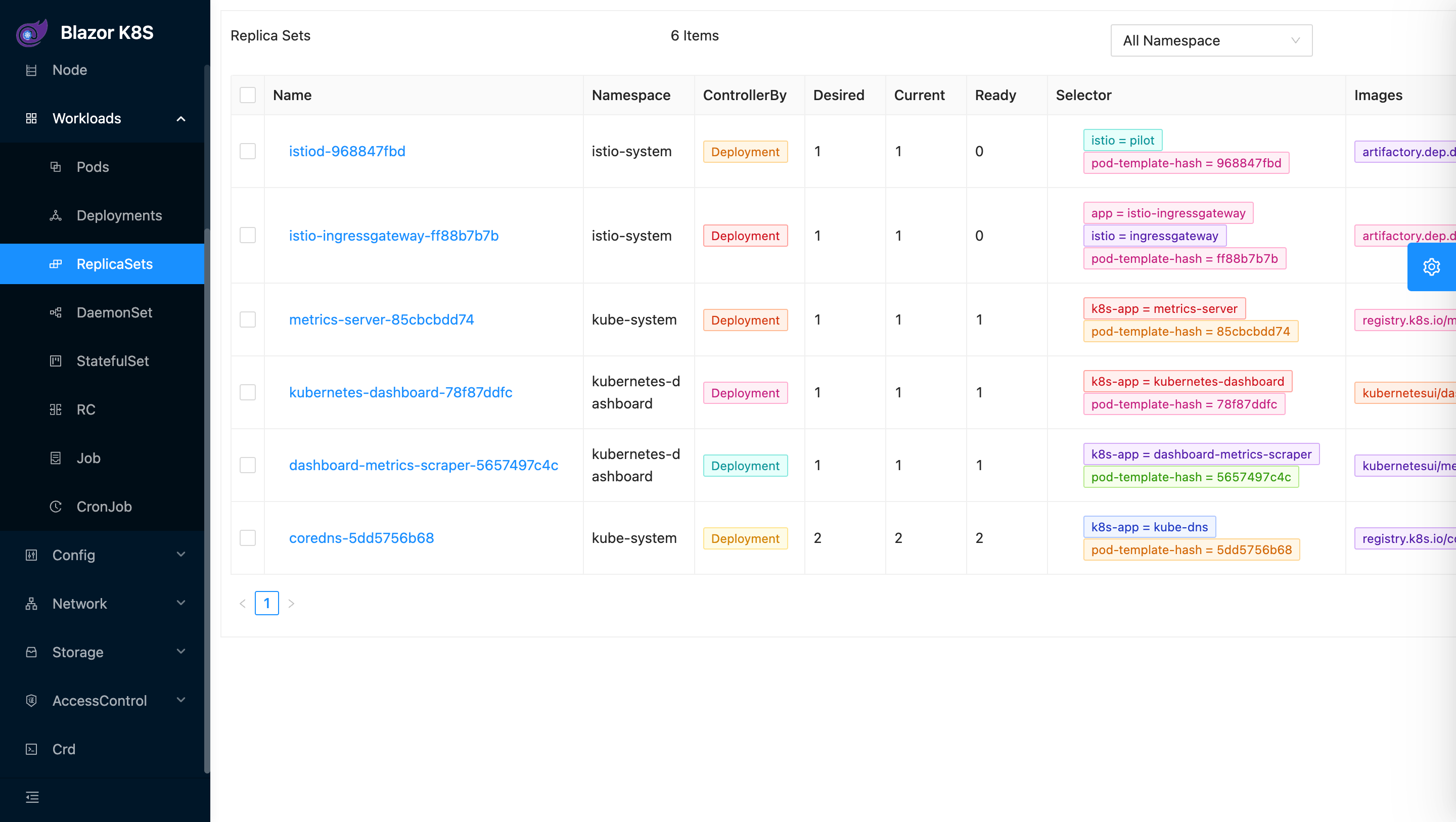Click the kubernetes-dashboard-78f87ddfc link

pos(400,392)
